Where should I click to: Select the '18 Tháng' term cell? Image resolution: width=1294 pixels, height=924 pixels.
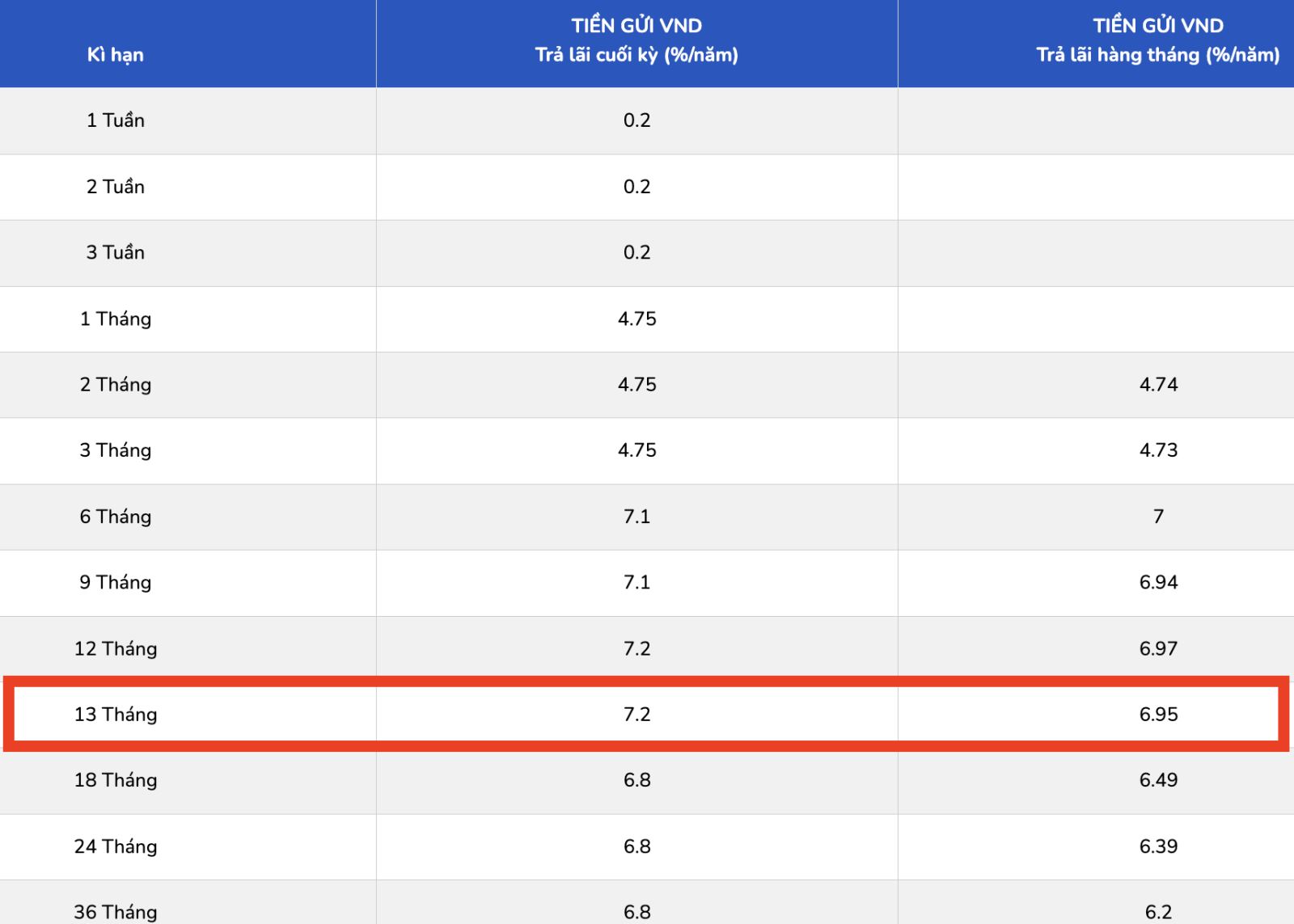[116, 780]
